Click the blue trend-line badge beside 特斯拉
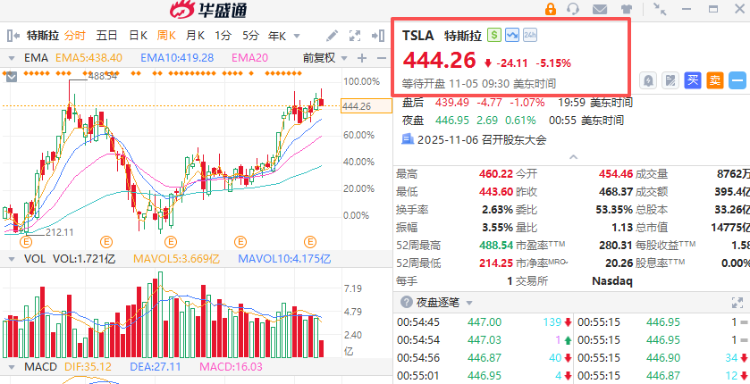The width and height of the screenshot is (750, 384). point(512,35)
